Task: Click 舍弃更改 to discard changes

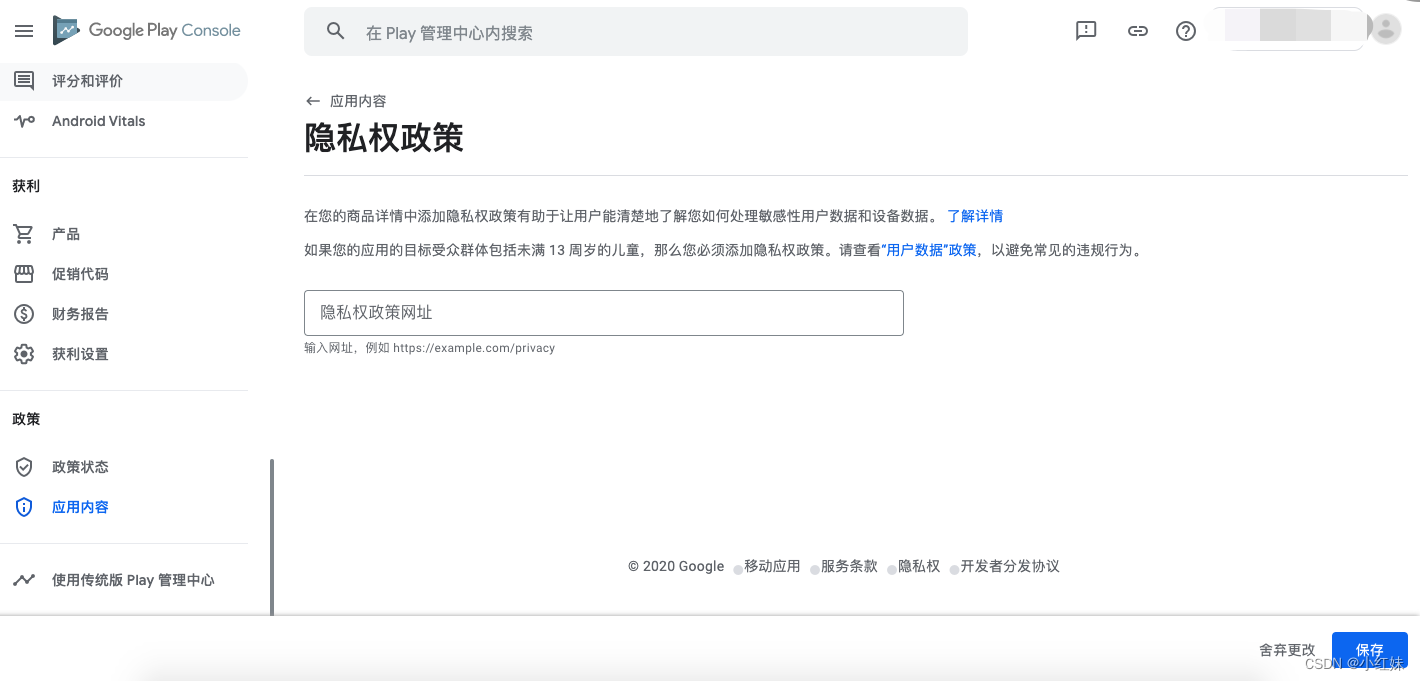Action: point(1286,649)
